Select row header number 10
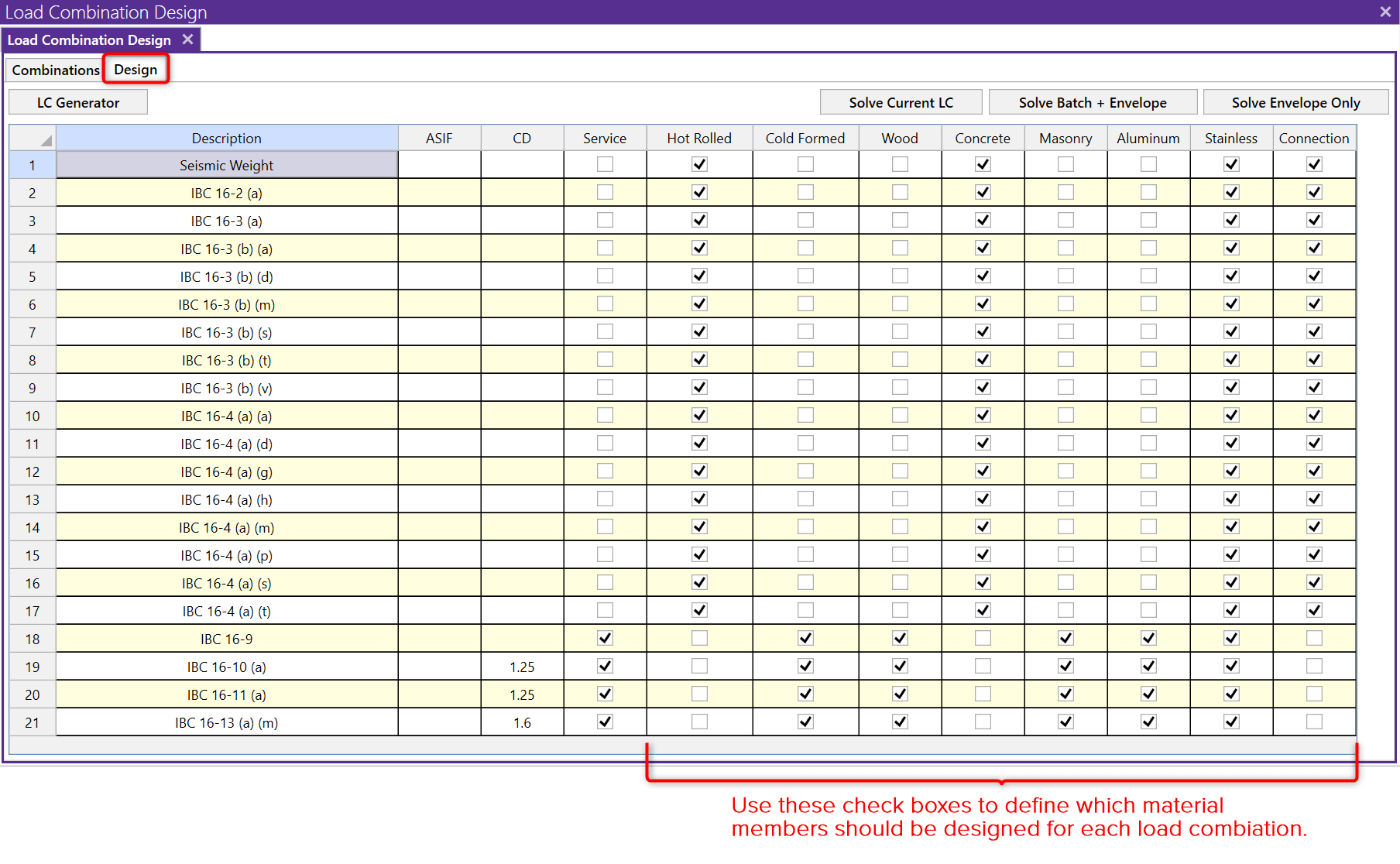This screenshot has width=1400, height=864. click(33, 416)
